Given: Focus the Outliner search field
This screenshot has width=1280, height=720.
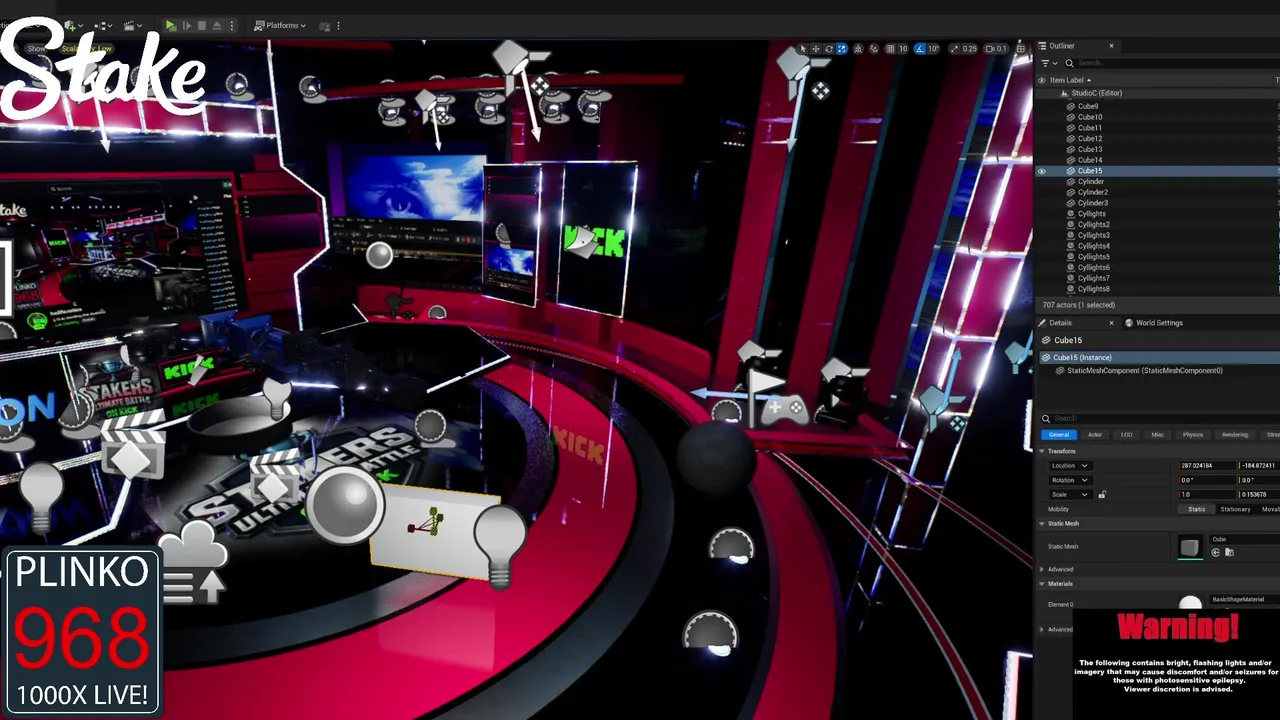Looking at the screenshot, I should (x=1170, y=63).
